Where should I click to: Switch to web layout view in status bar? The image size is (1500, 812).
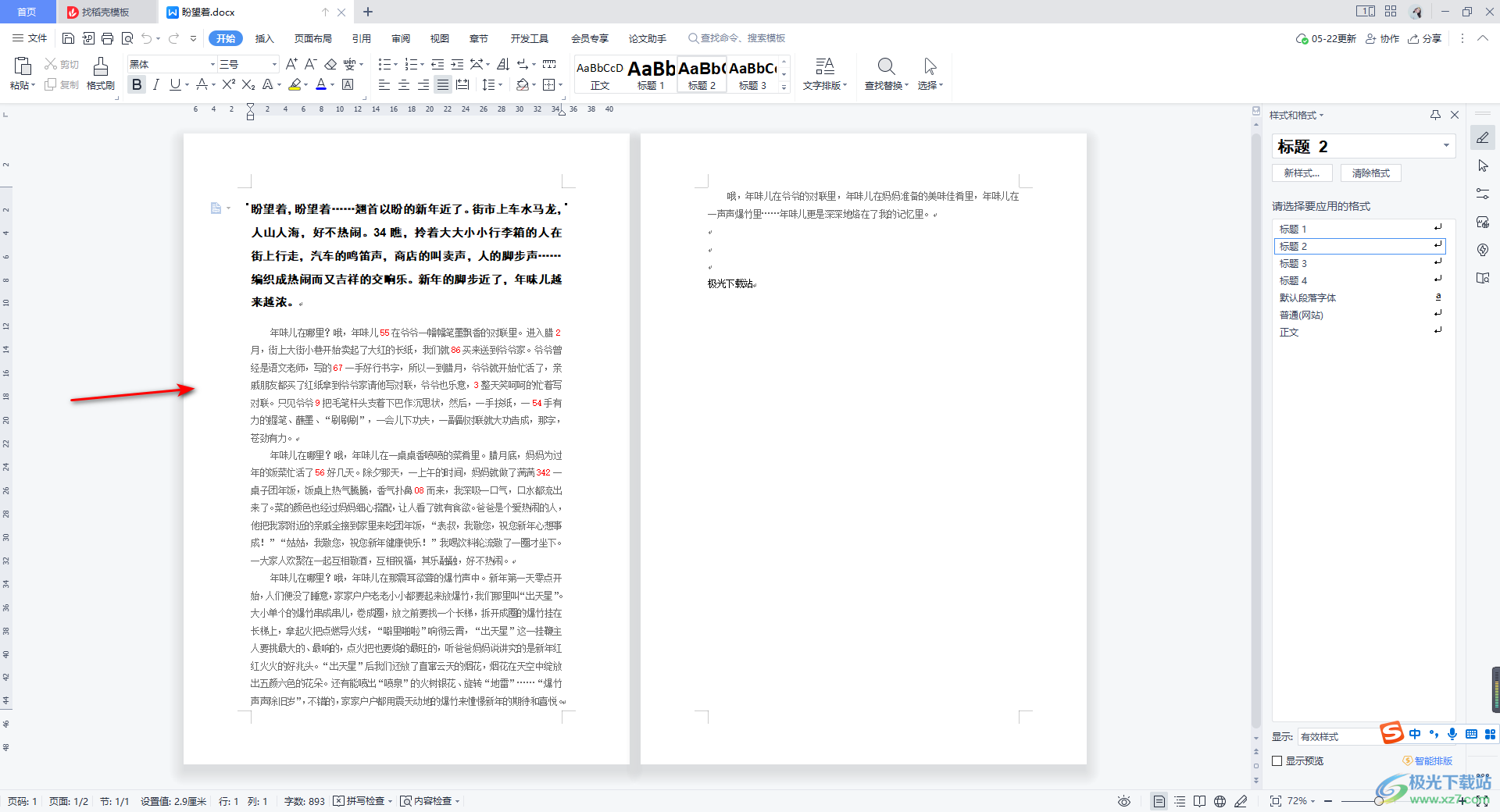pyautogui.click(x=1220, y=801)
